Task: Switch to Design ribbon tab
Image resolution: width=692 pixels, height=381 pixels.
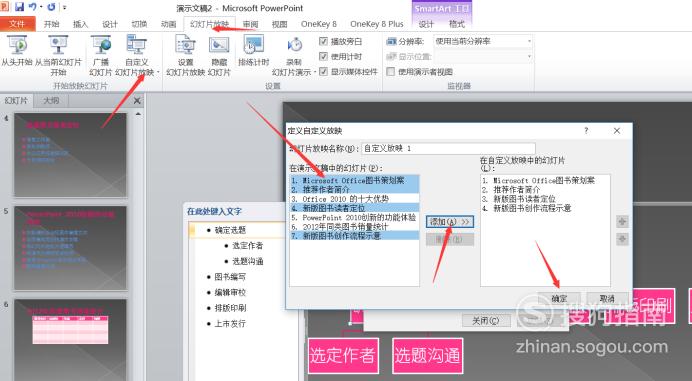Action: [110, 24]
